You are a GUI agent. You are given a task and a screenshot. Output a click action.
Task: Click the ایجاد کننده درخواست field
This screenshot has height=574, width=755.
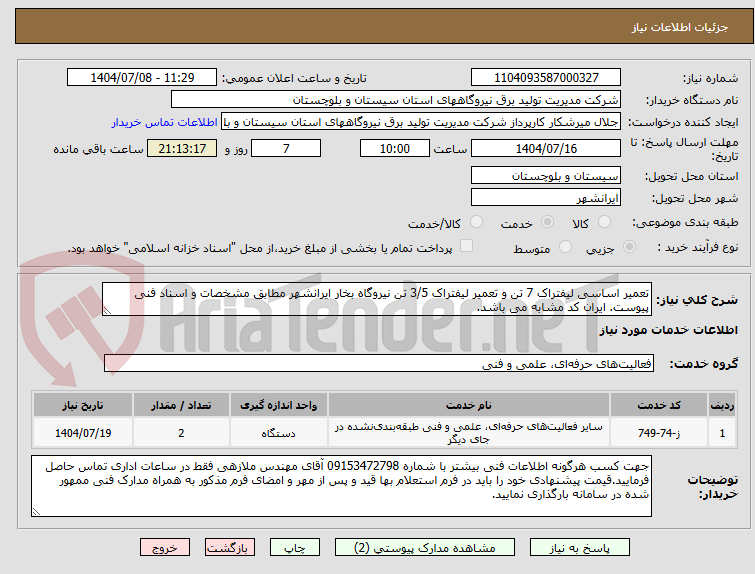pos(421,122)
